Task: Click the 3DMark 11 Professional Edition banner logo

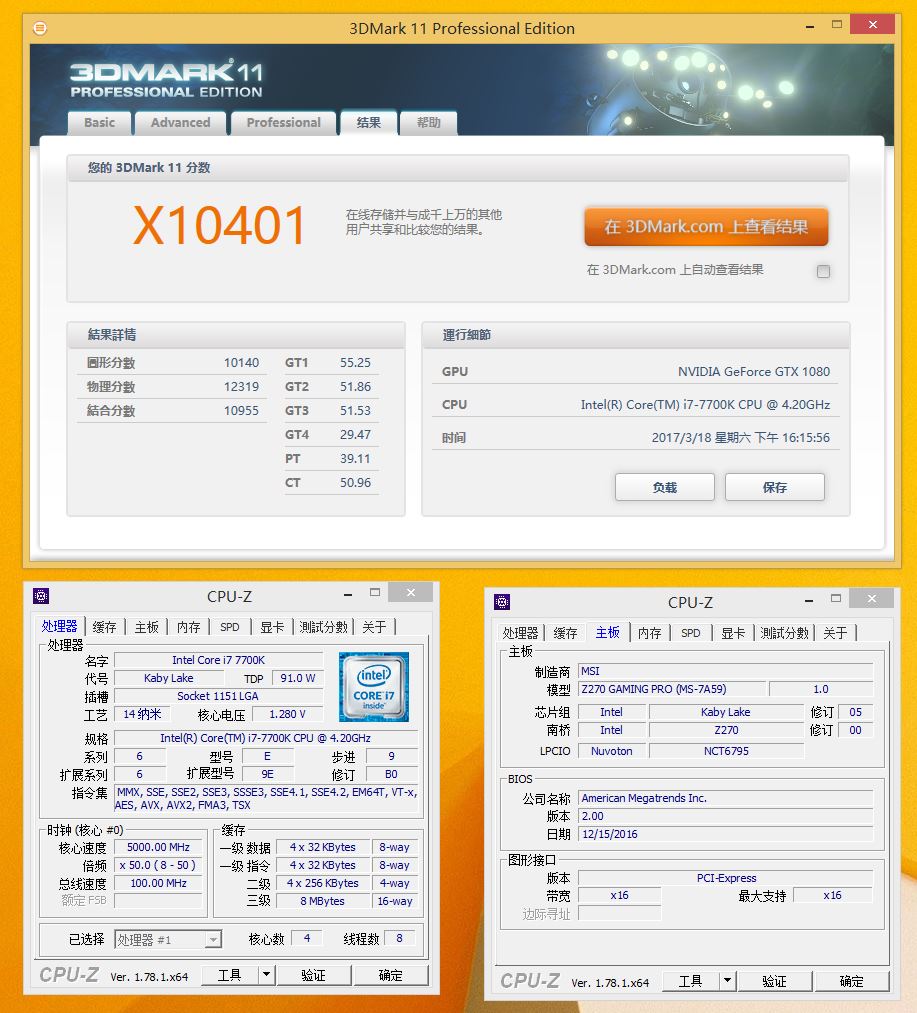Action: pyautogui.click(x=168, y=78)
